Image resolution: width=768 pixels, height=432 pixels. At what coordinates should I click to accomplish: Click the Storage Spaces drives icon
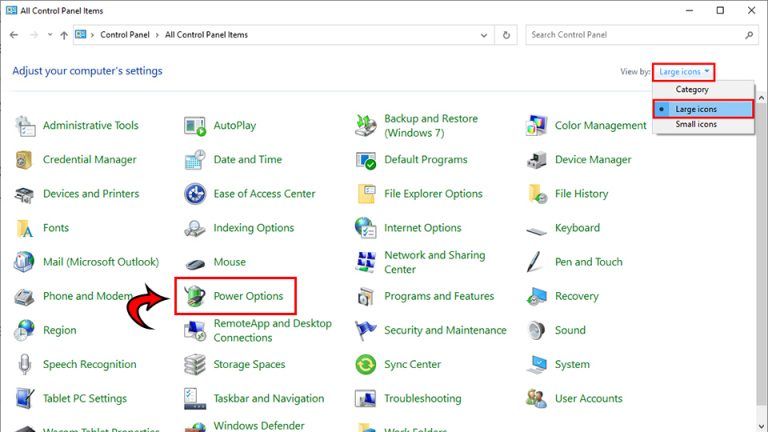[195, 364]
